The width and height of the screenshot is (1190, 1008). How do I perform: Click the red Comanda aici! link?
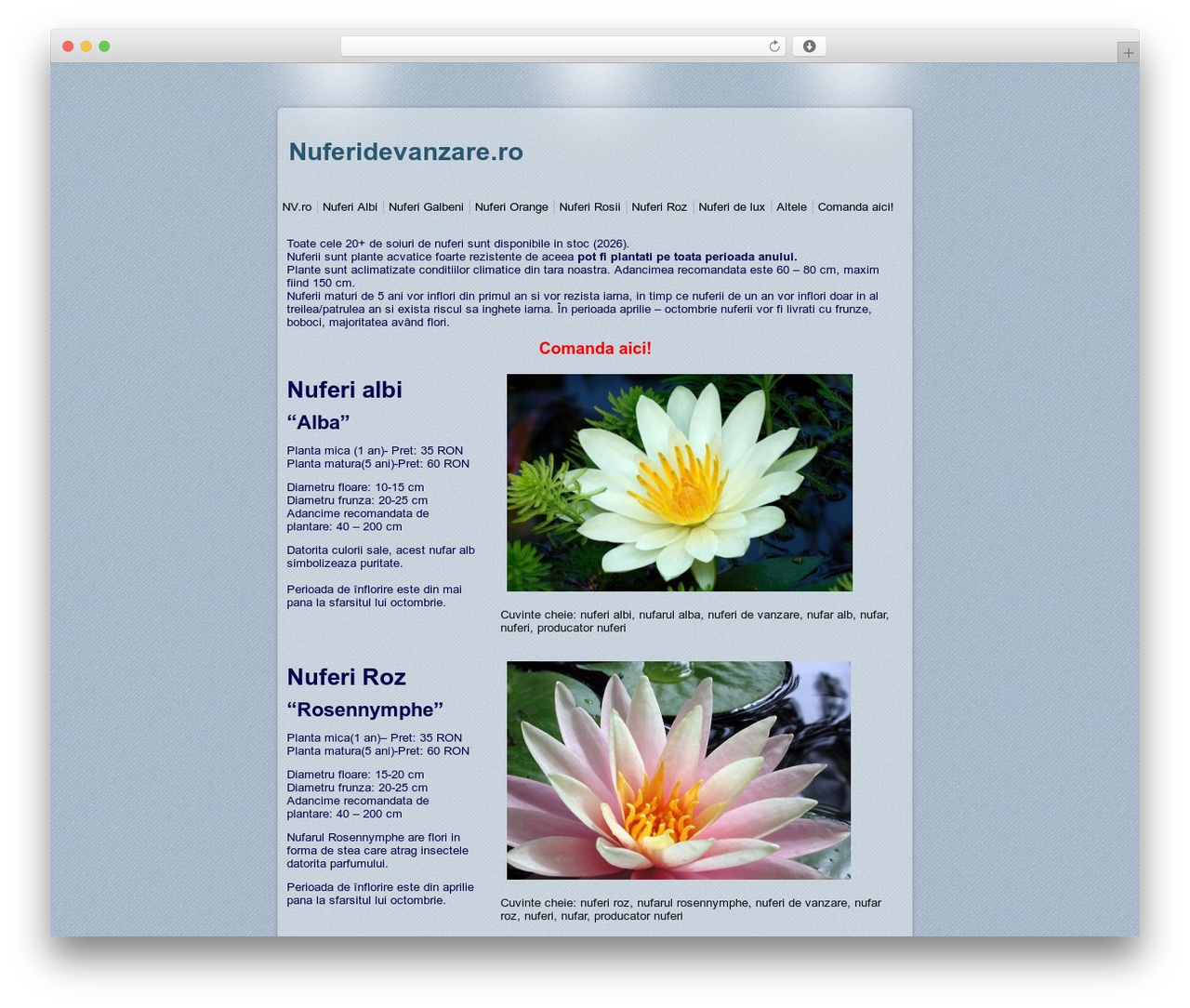pos(595,349)
